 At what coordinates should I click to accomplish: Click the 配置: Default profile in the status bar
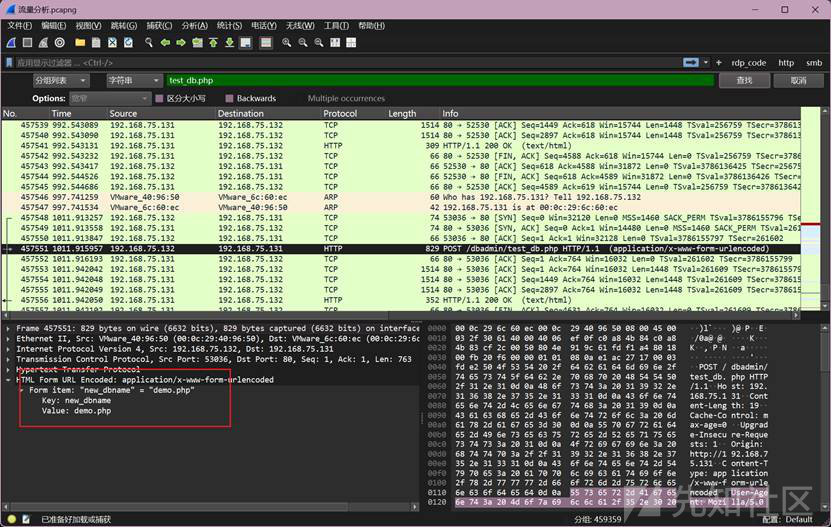(x=787, y=519)
